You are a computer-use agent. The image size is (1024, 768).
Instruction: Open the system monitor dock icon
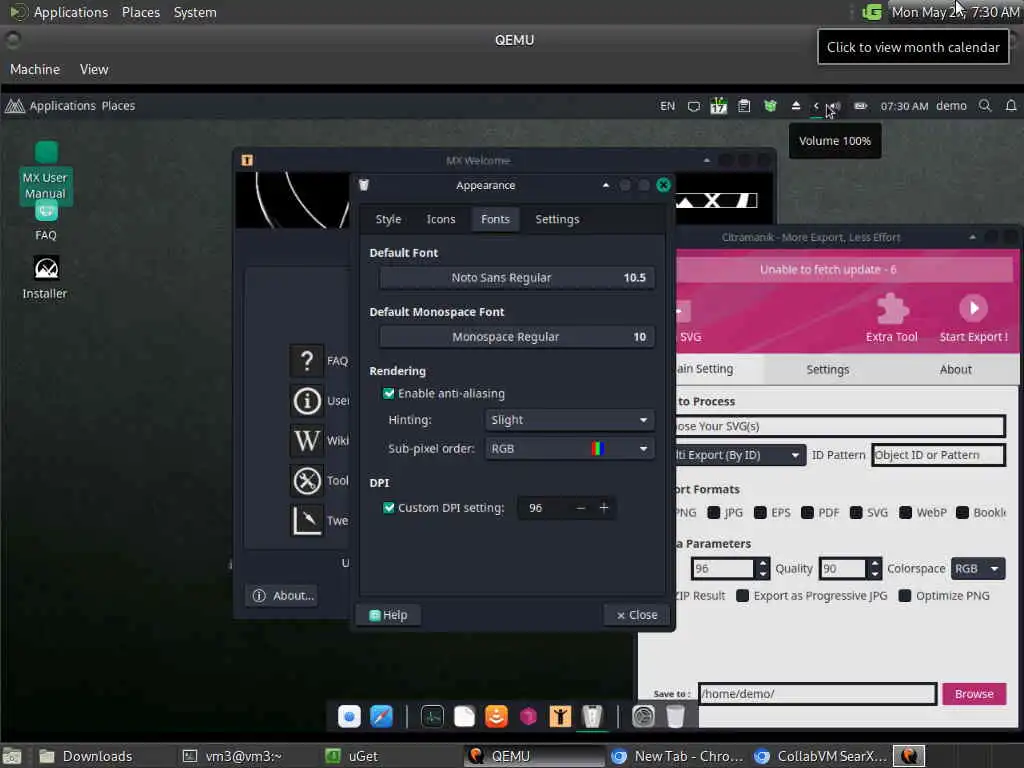432,716
